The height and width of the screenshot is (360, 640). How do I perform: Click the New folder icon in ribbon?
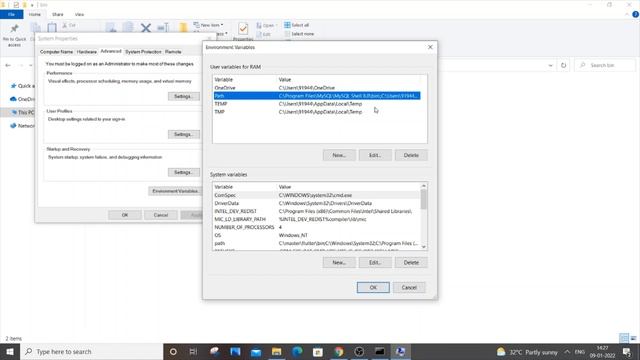183,27
